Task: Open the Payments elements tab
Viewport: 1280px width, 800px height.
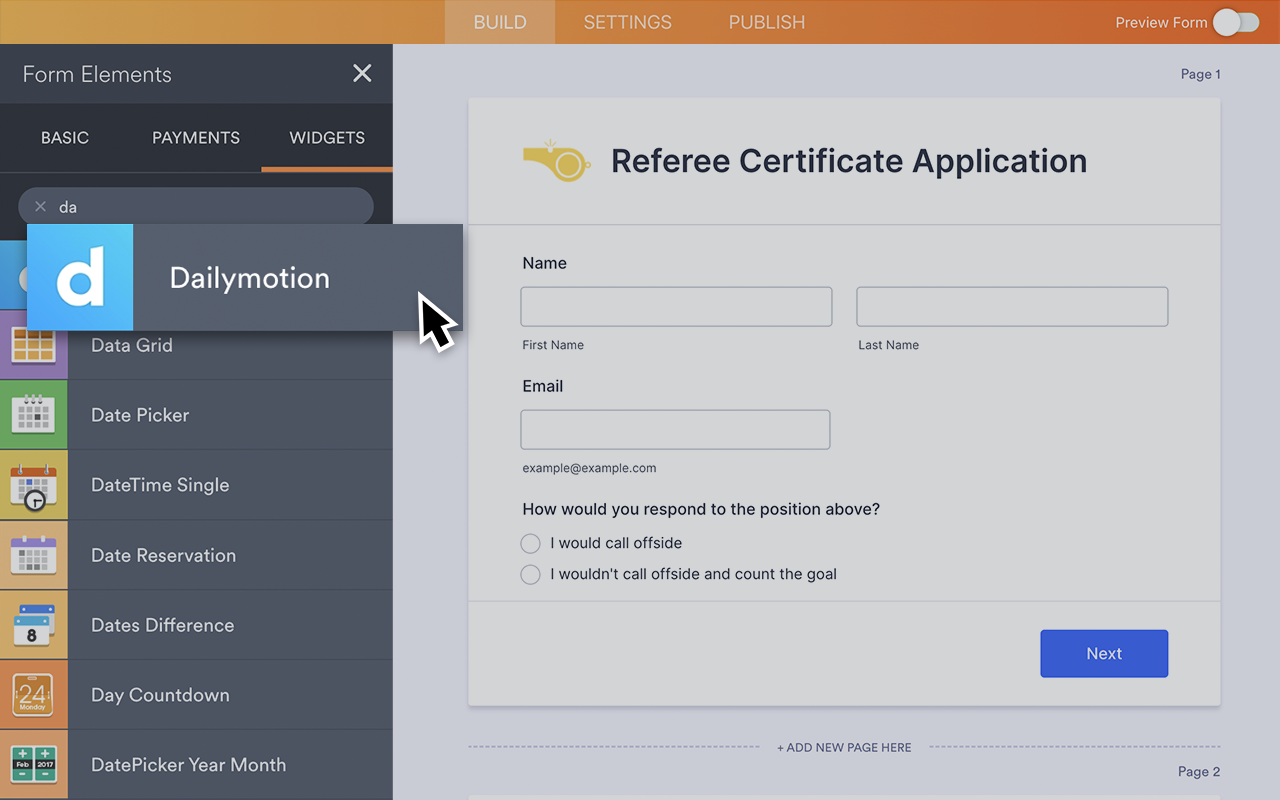Action: (196, 138)
